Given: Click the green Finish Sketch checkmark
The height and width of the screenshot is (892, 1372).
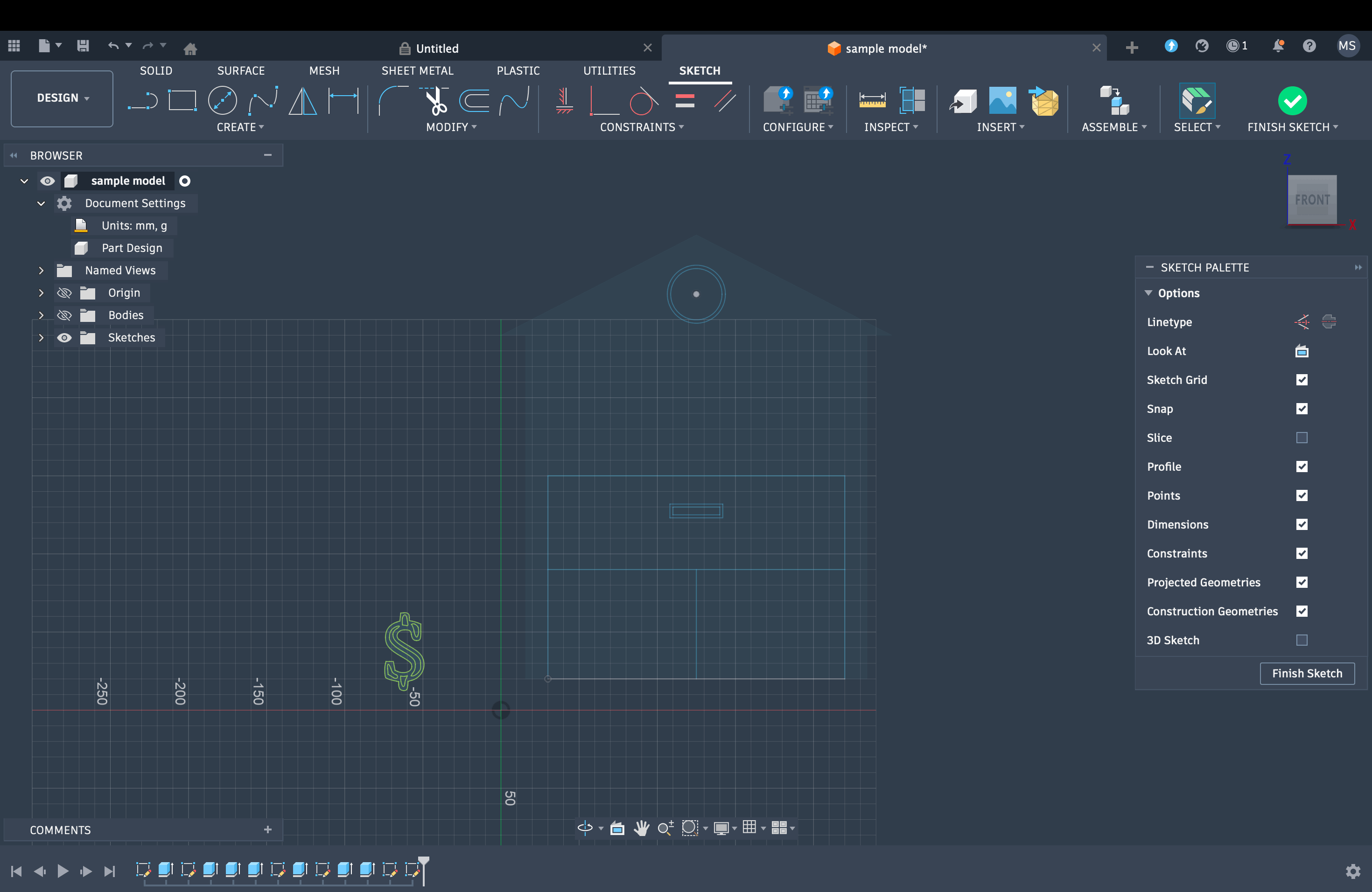Looking at the screenshot, I should (x=1292, y=101).
